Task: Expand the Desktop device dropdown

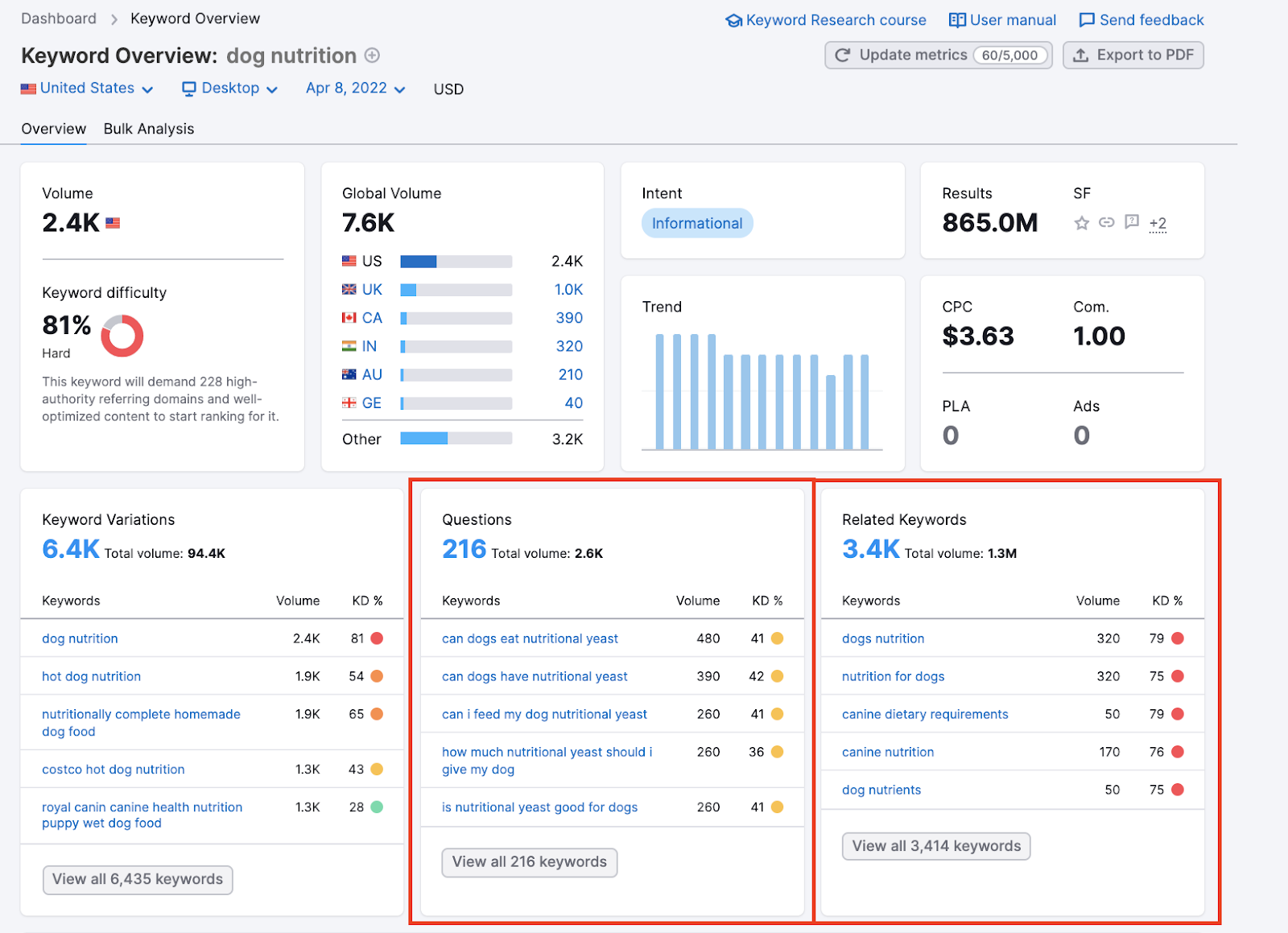Action: [x=229, y=89]
